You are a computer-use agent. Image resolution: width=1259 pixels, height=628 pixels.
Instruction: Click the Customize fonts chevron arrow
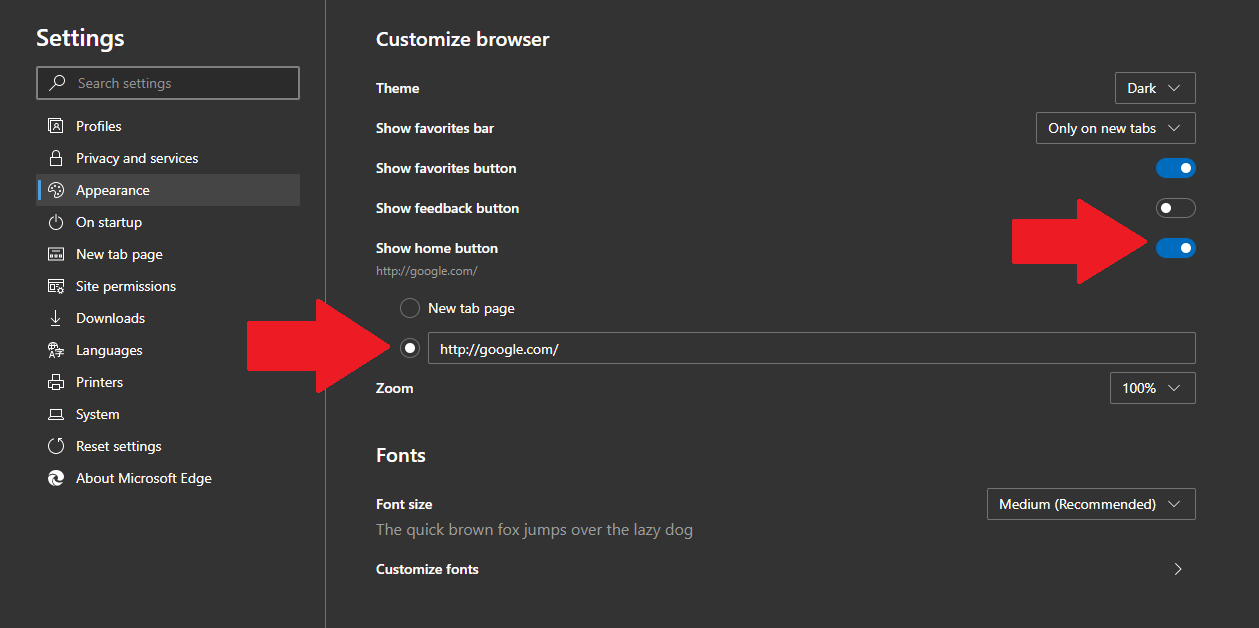[x=1178, y=569]
